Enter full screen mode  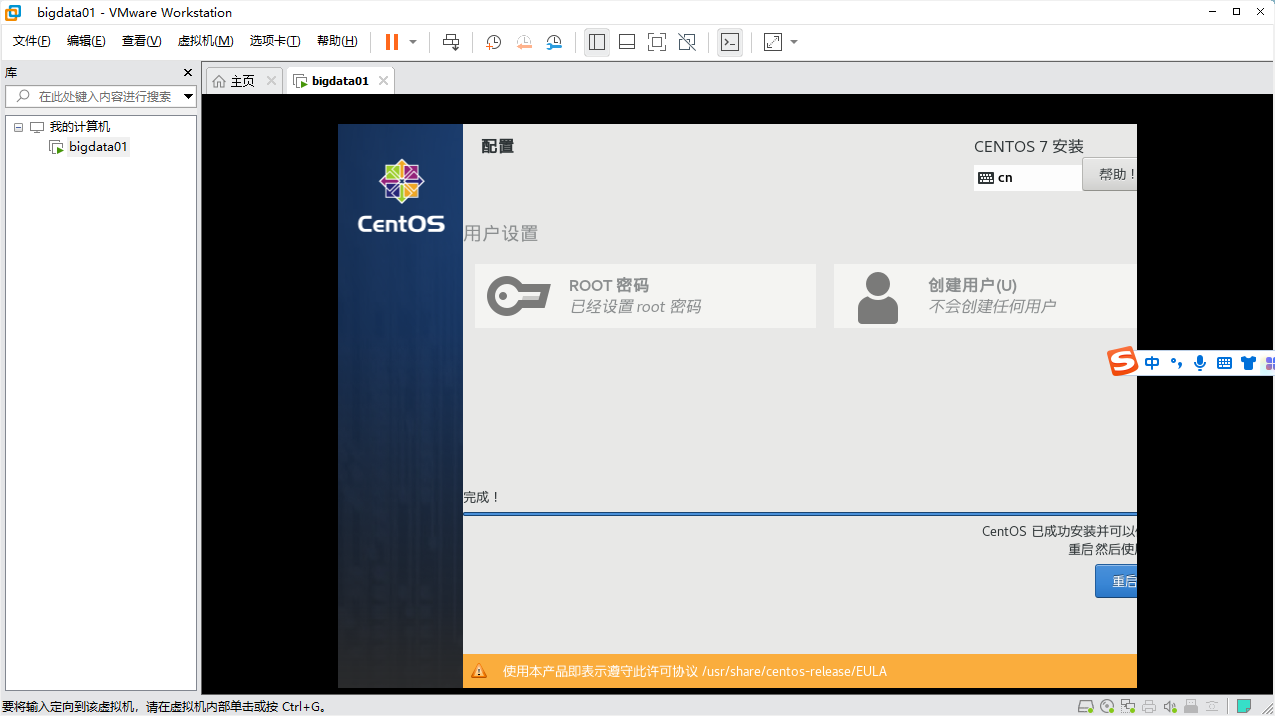point(657,42)
